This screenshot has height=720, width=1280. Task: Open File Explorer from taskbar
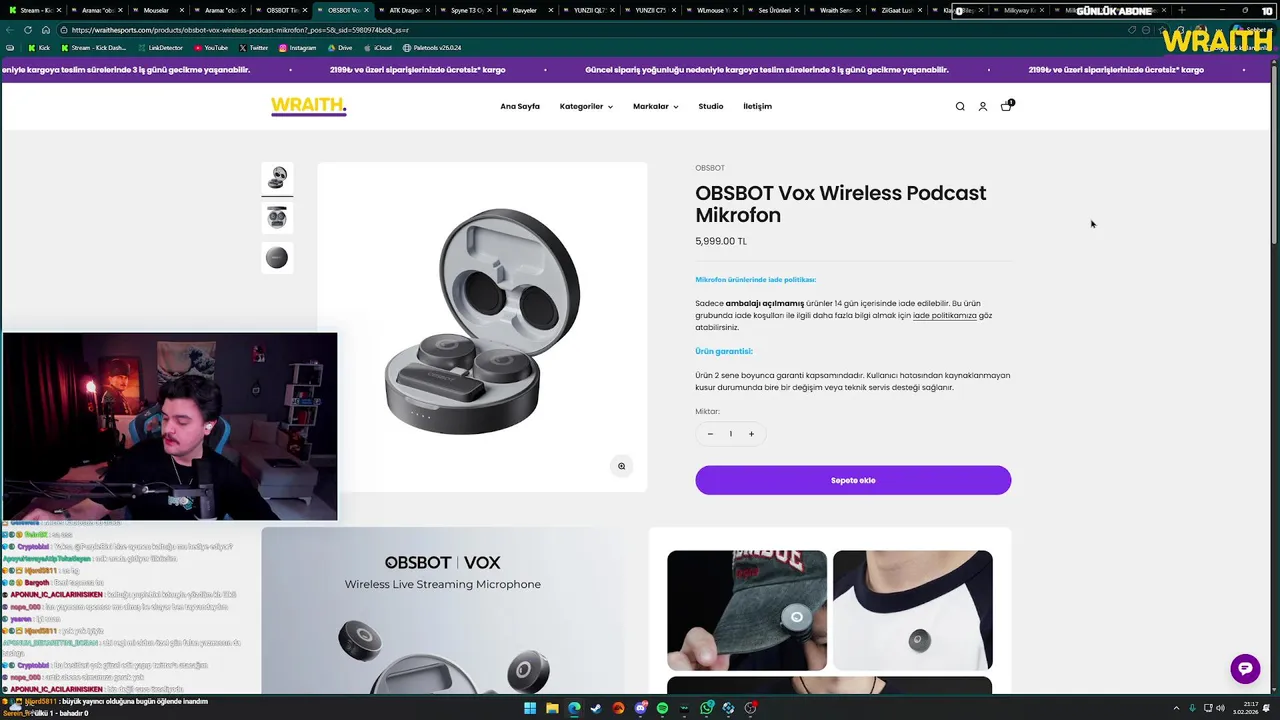pos(552,709)
